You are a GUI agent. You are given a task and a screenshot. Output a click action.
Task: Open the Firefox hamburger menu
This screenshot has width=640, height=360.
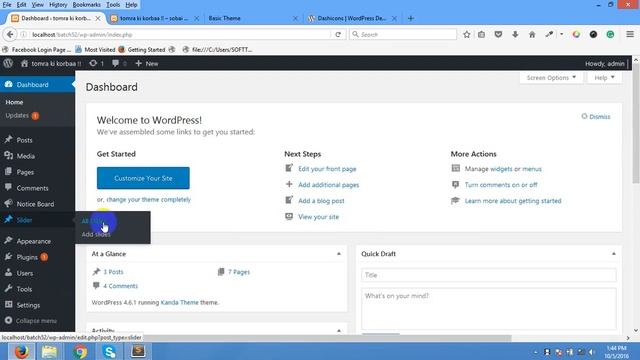coord(630,35)
